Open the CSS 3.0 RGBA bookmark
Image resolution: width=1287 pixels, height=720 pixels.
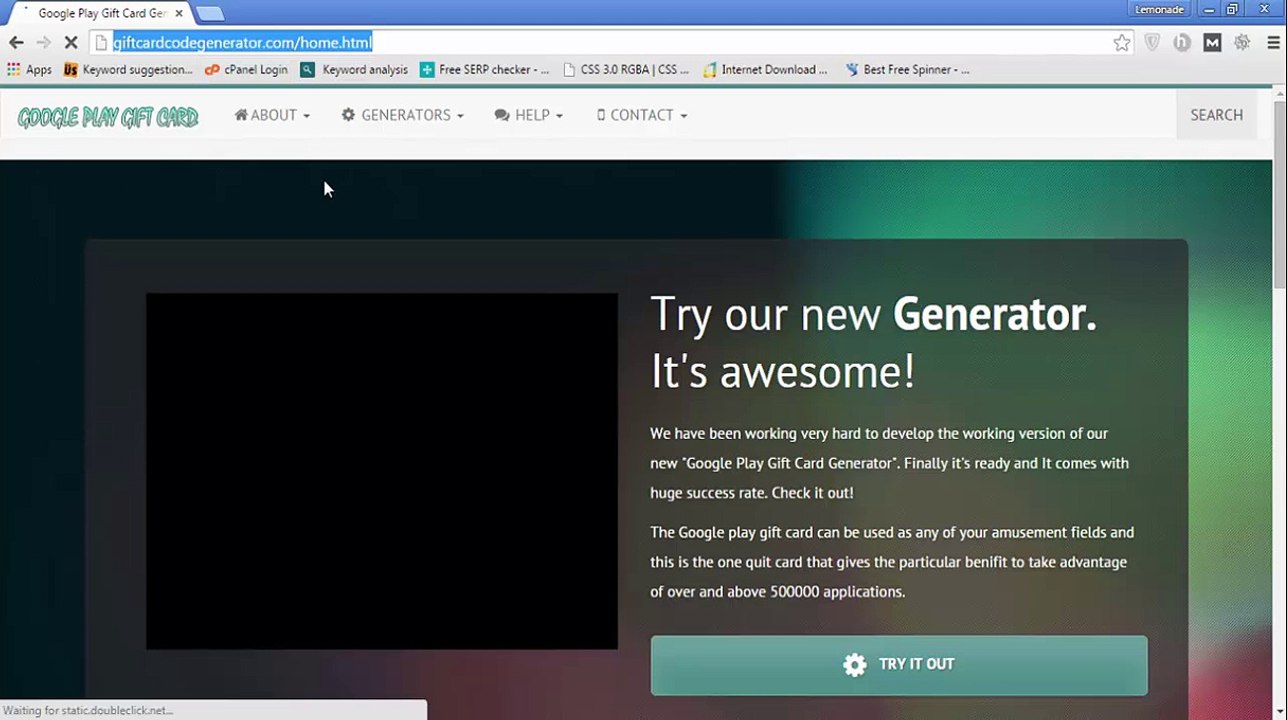(627, 69)
